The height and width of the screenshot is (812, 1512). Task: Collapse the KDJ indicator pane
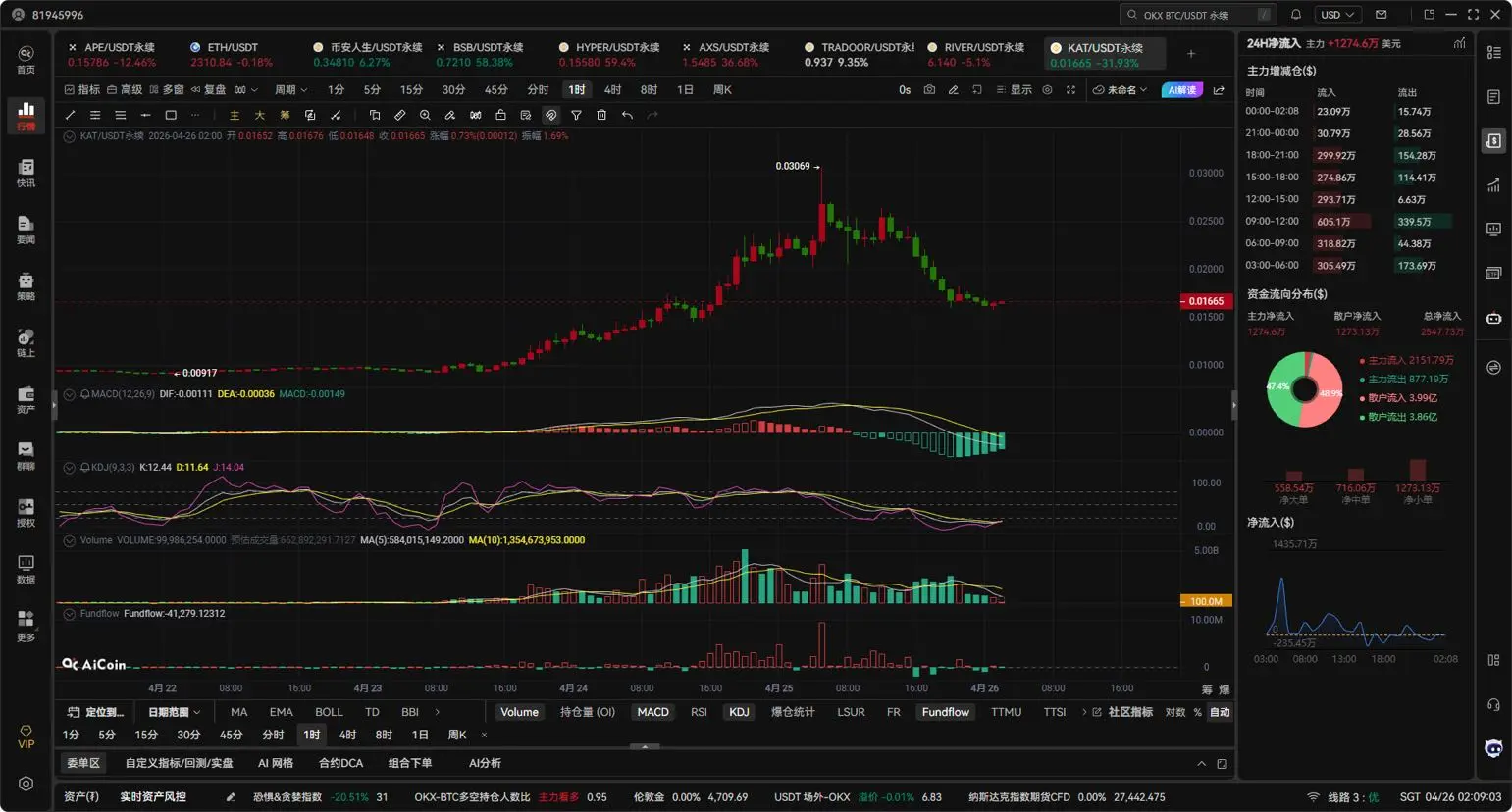(69, 468)
